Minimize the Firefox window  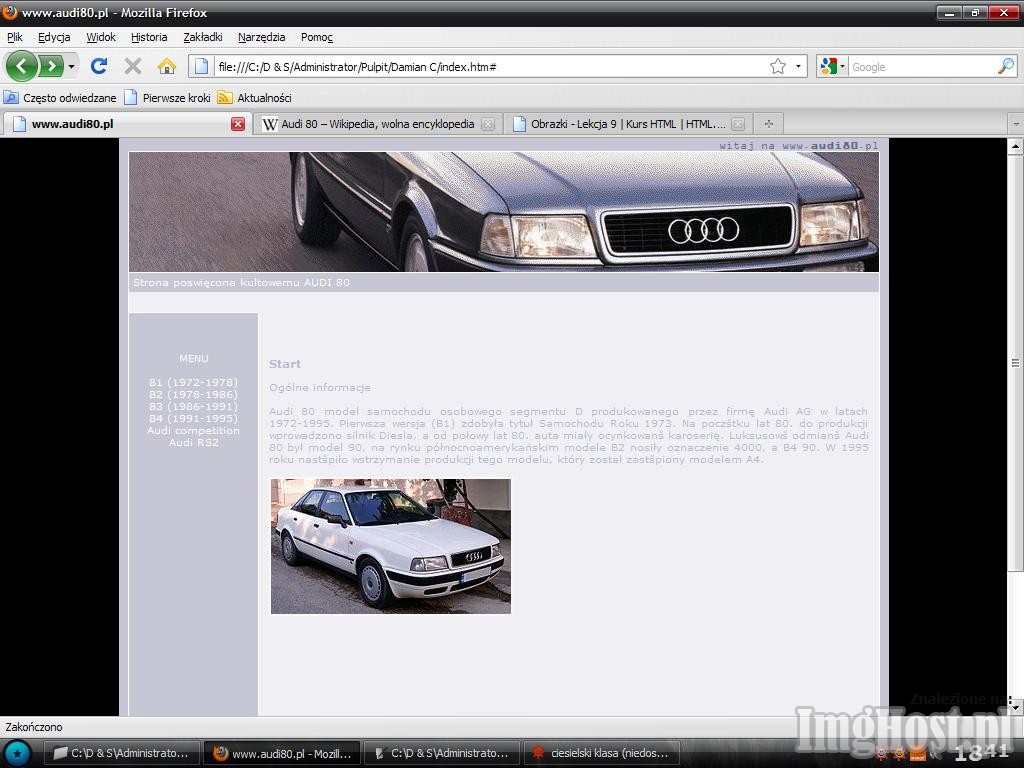pos(949,12)
